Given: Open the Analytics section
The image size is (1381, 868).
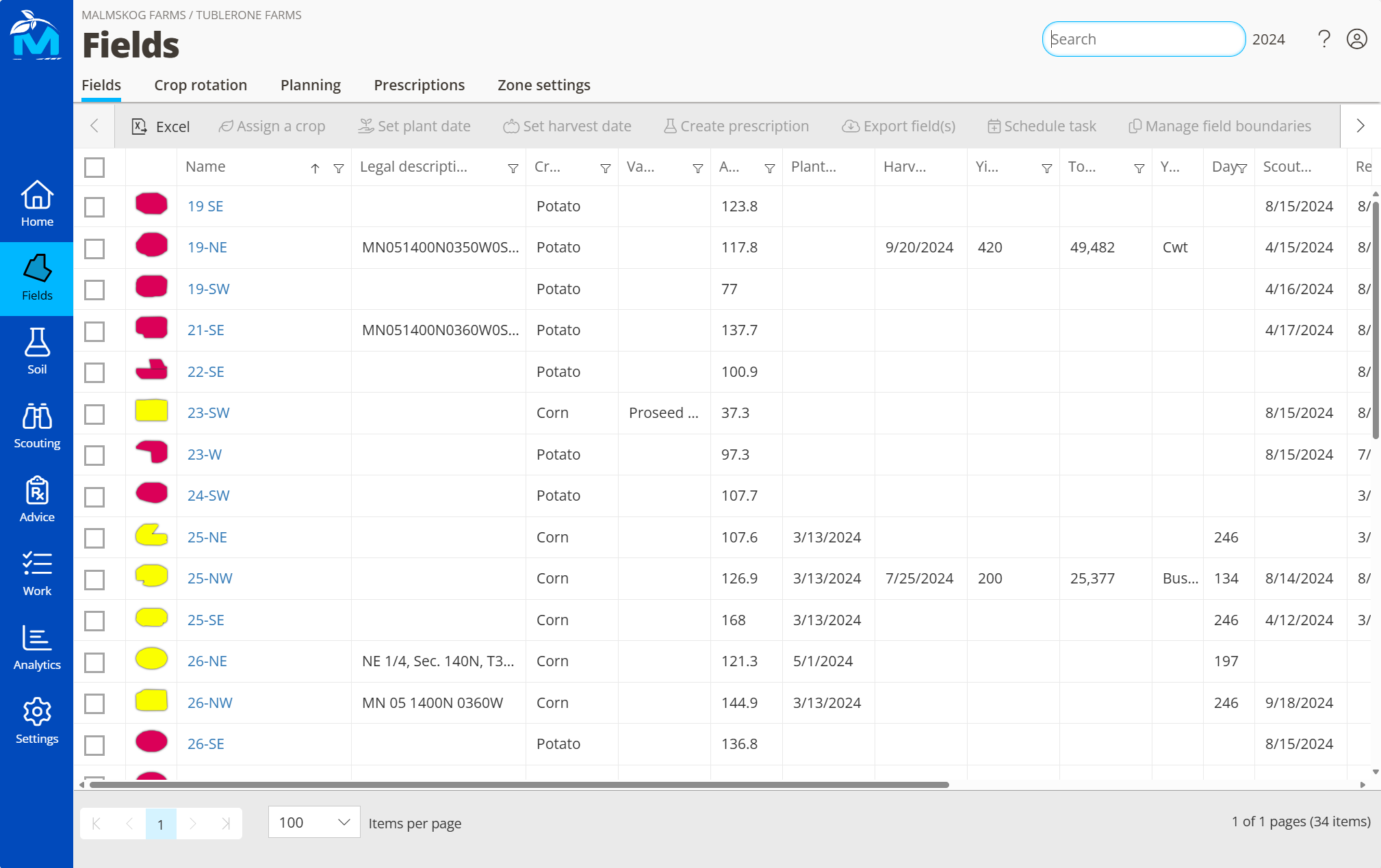Looking at the screenshot, I should click(x=37, y=647).
